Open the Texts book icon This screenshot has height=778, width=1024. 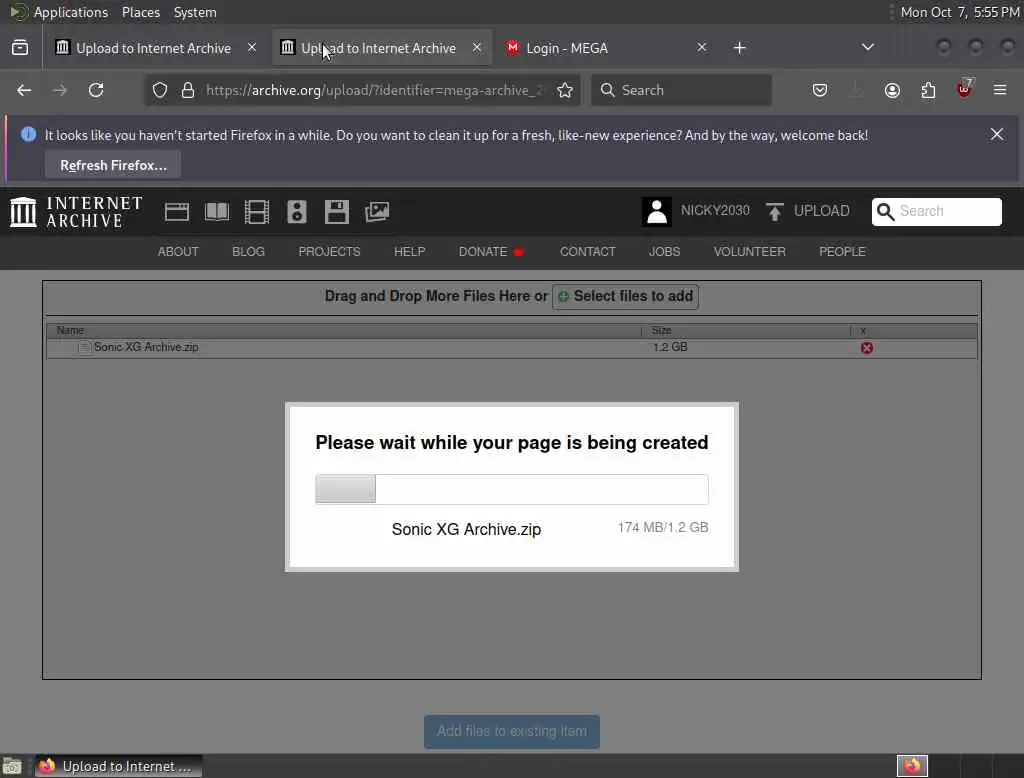point(217,212)
